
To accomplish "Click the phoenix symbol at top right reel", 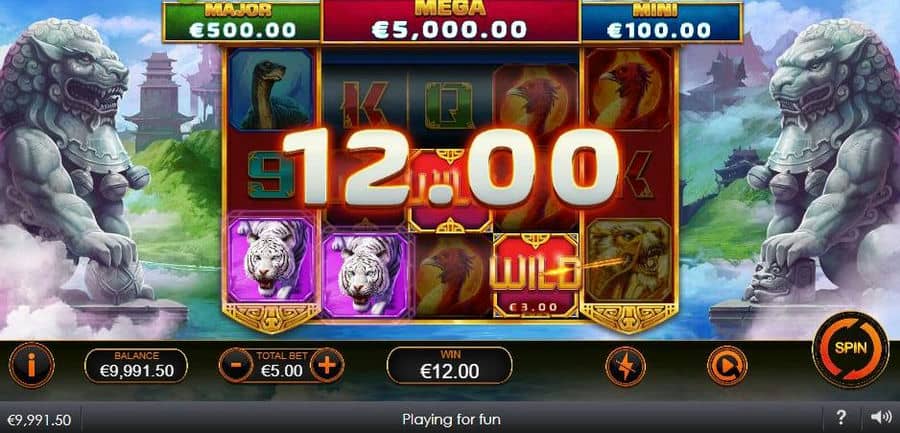I will 629,89.
